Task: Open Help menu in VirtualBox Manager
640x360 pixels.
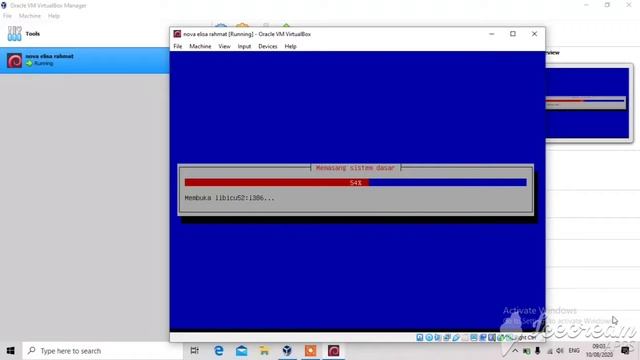Action: 53,16
